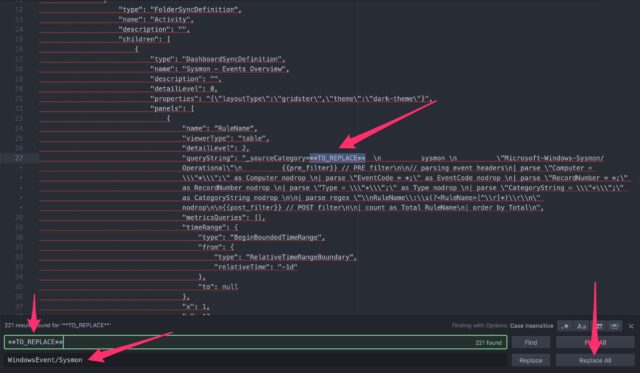
Task: Toggle the Match Case (Aa) option
Action: click(582, 326)
